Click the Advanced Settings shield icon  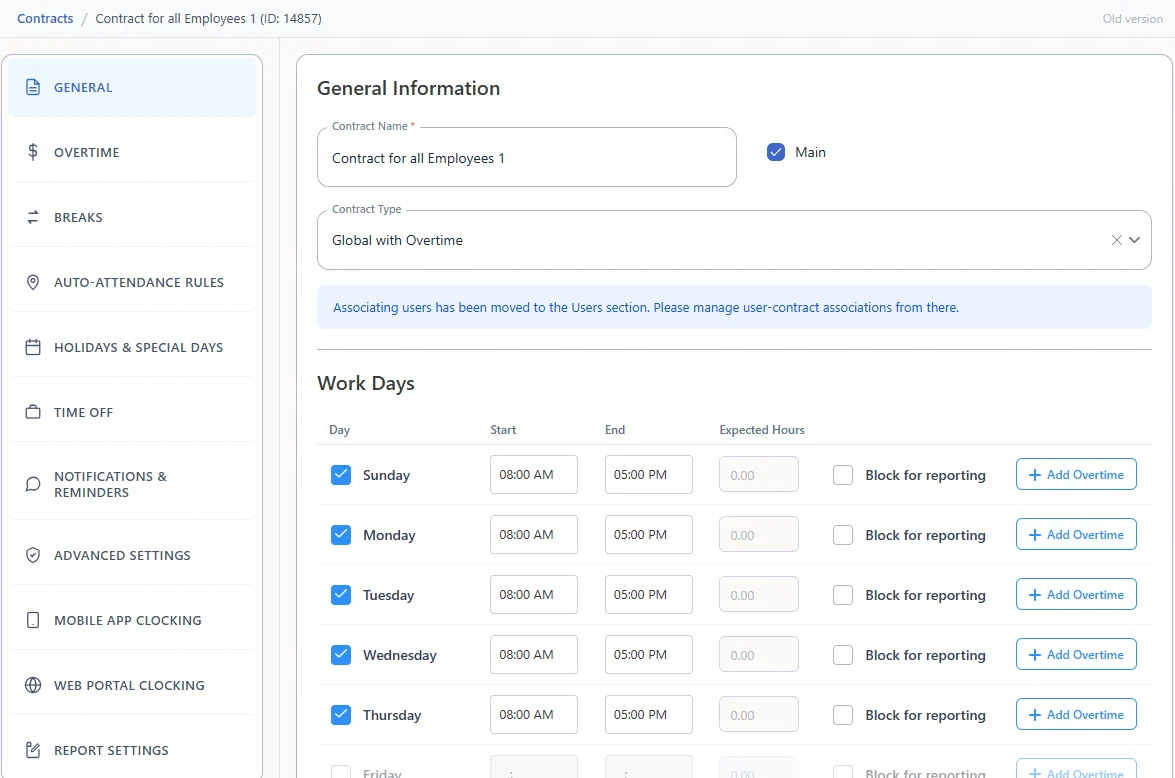(x=33, y=555)
